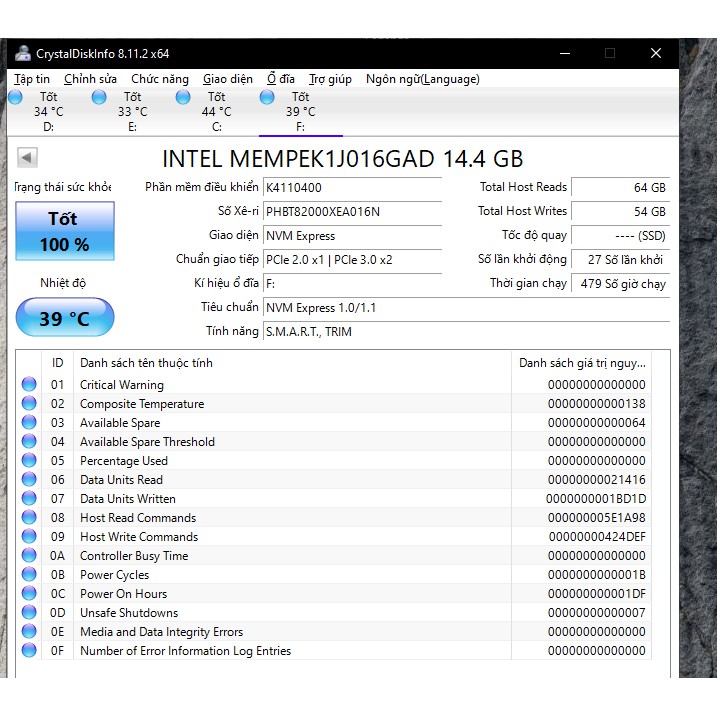
Task: Open the Chức năng menu
Action: pos(160,79)
